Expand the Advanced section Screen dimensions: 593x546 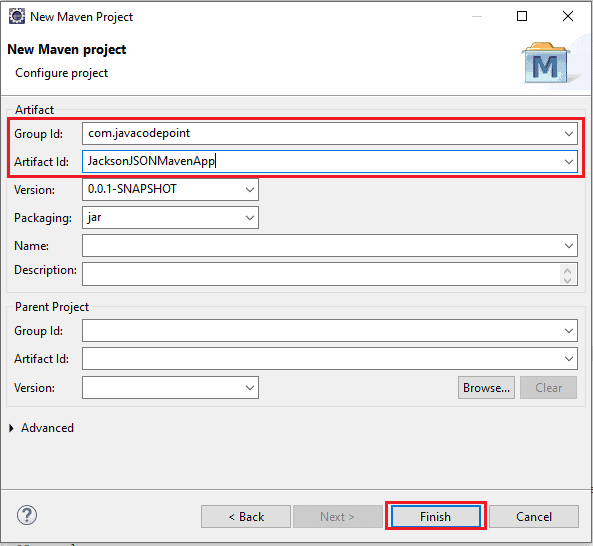(11, 428)
